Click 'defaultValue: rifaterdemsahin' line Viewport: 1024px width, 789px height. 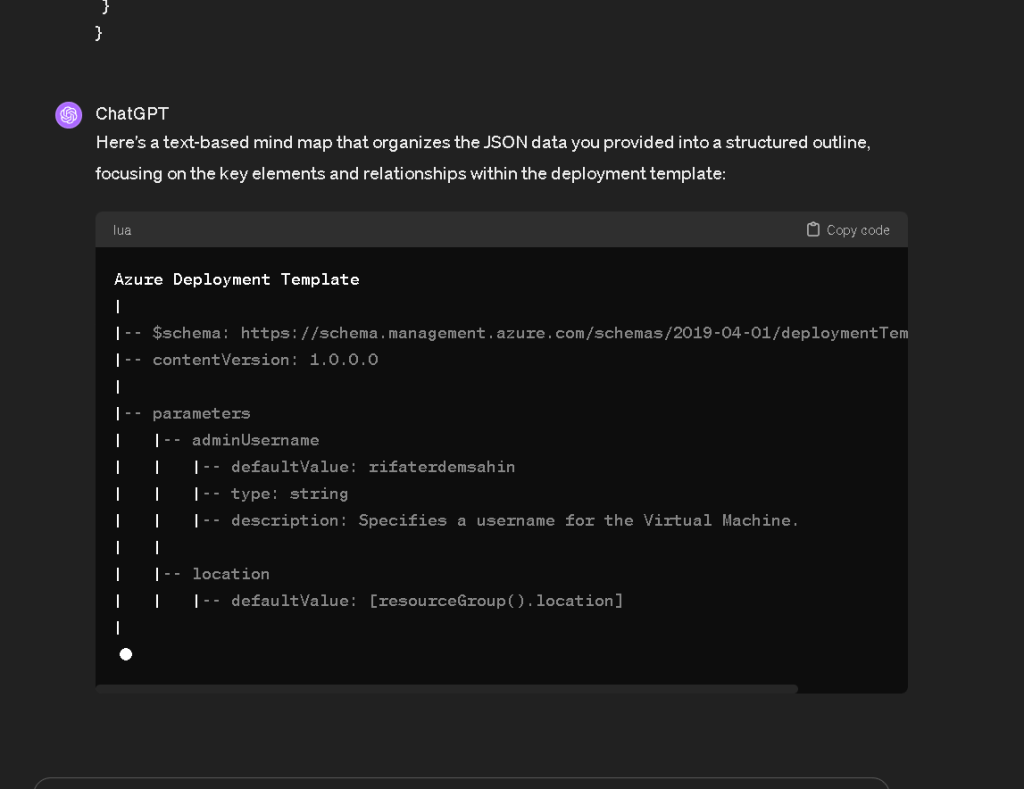pyautogui.click(x=354, y=467)
